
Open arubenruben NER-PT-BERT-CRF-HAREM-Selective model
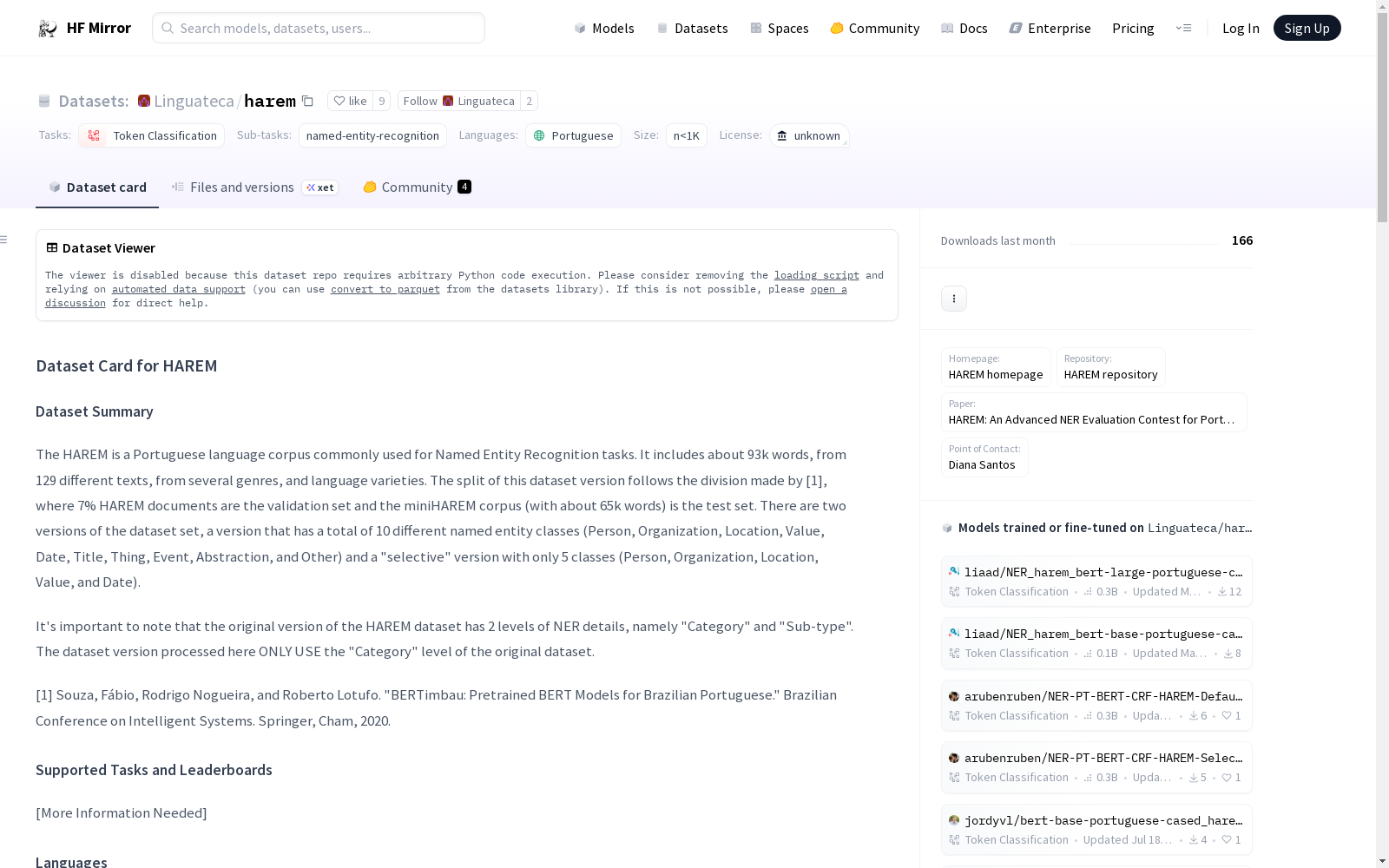1096,767
